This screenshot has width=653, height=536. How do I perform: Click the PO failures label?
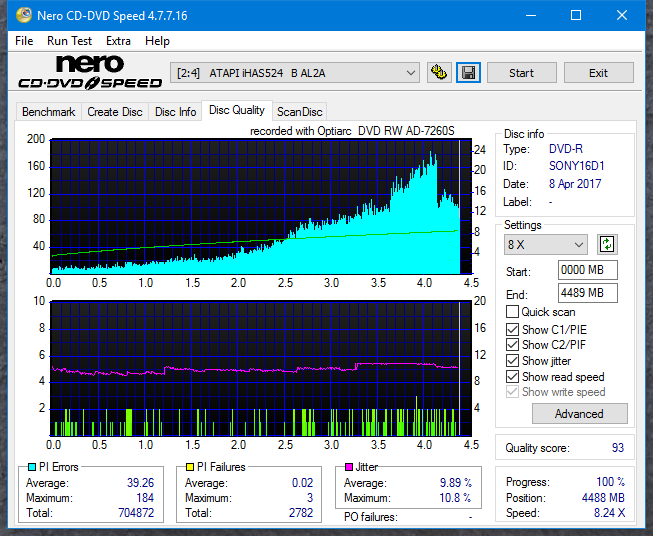[x=371, y=517]
